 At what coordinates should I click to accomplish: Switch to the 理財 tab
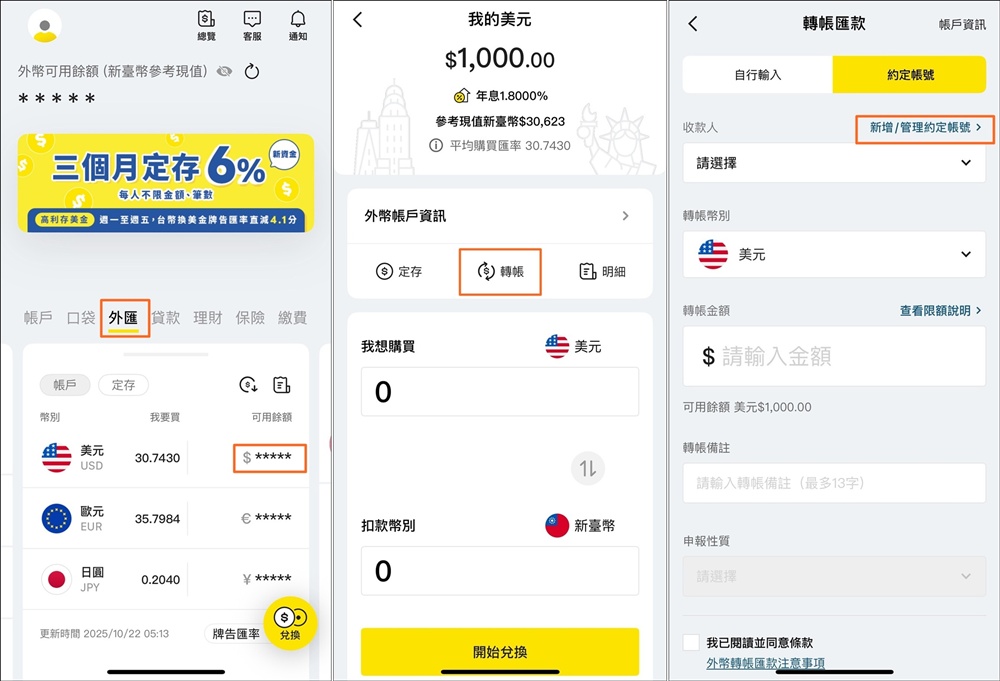point(208,318)
